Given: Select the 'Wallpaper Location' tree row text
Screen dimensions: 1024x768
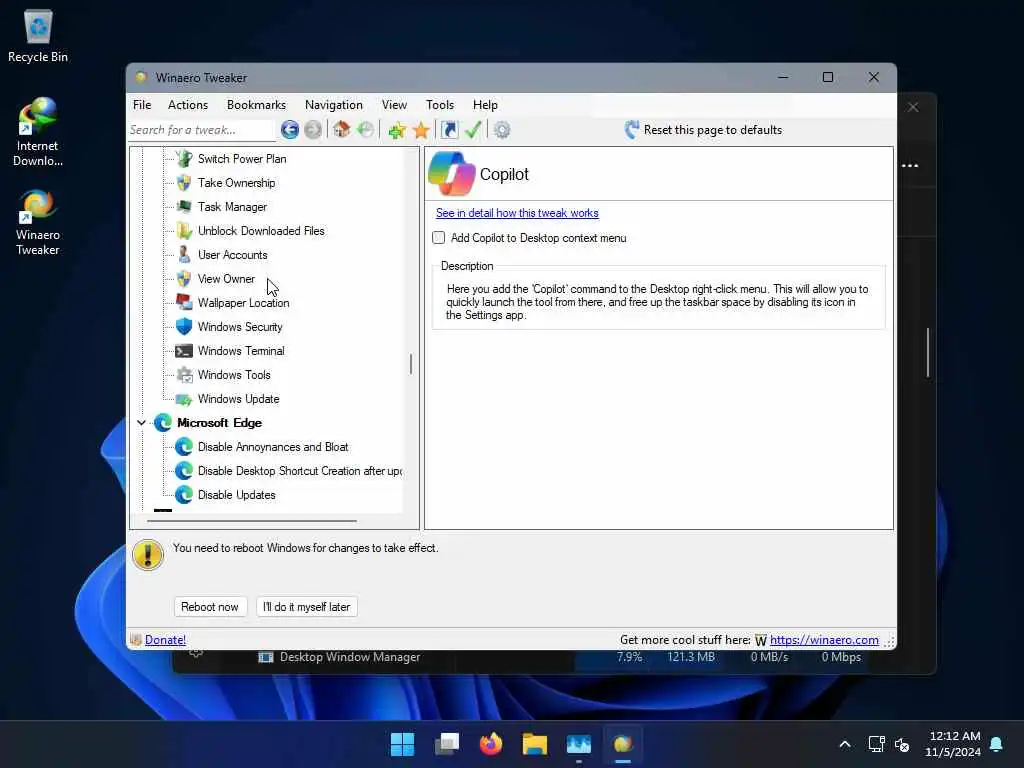Looking at the screenshot, I should [x=244, y=303].
